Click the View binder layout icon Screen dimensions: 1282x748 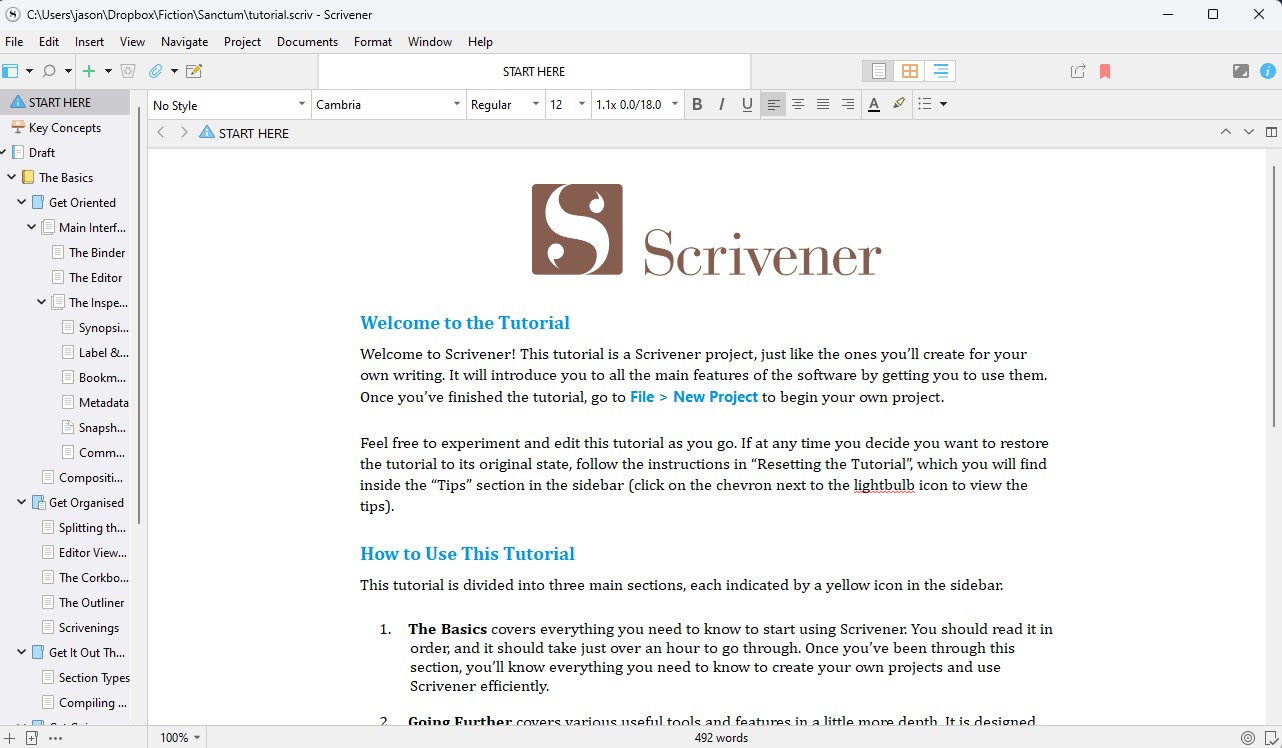click(x=10, y=71)
